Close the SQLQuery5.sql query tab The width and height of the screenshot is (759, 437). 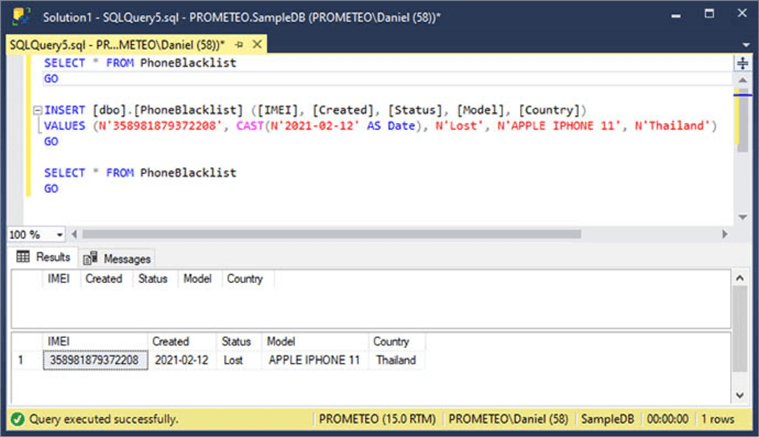254,45
